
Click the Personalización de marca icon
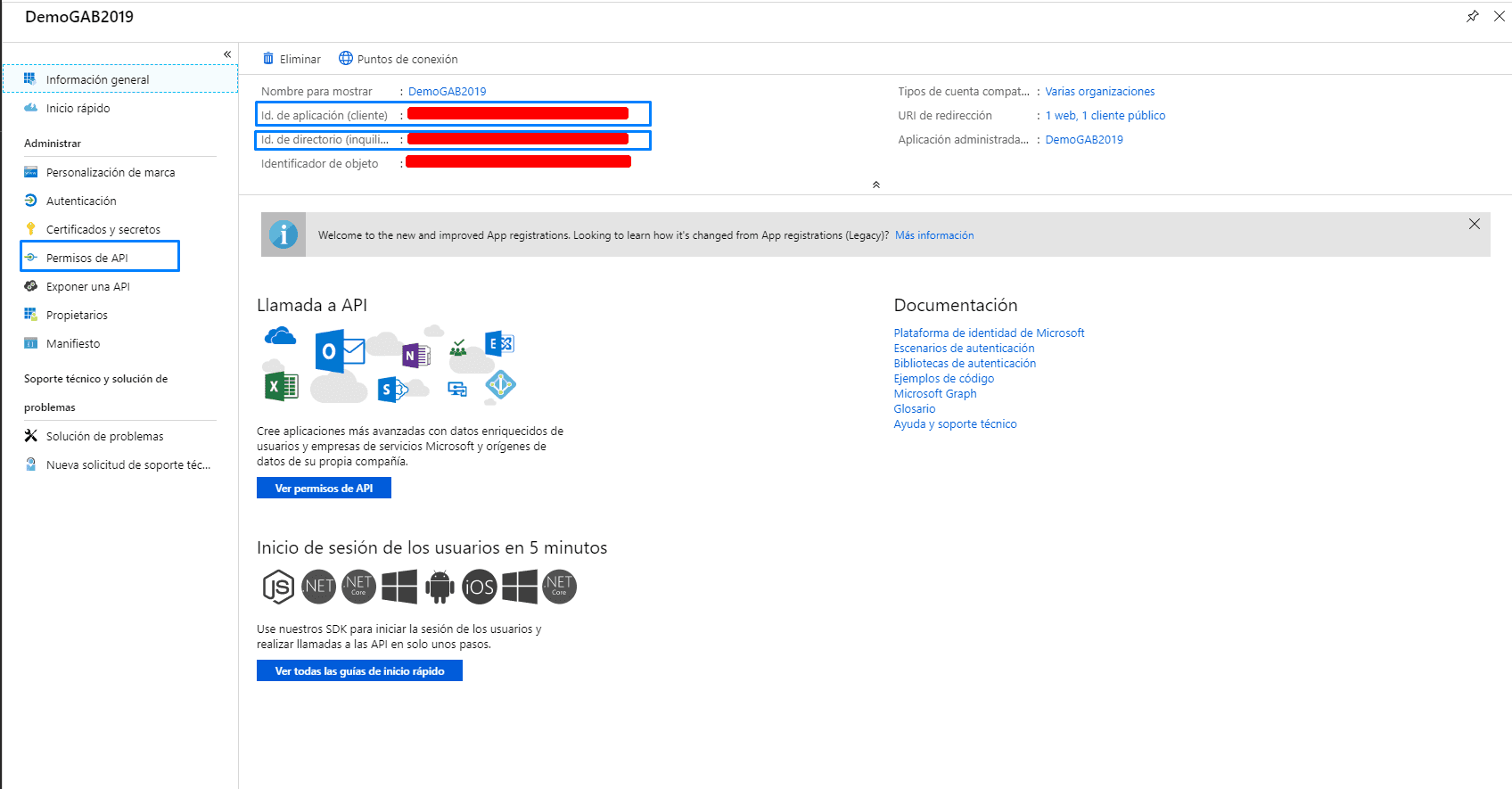(30, 172)
